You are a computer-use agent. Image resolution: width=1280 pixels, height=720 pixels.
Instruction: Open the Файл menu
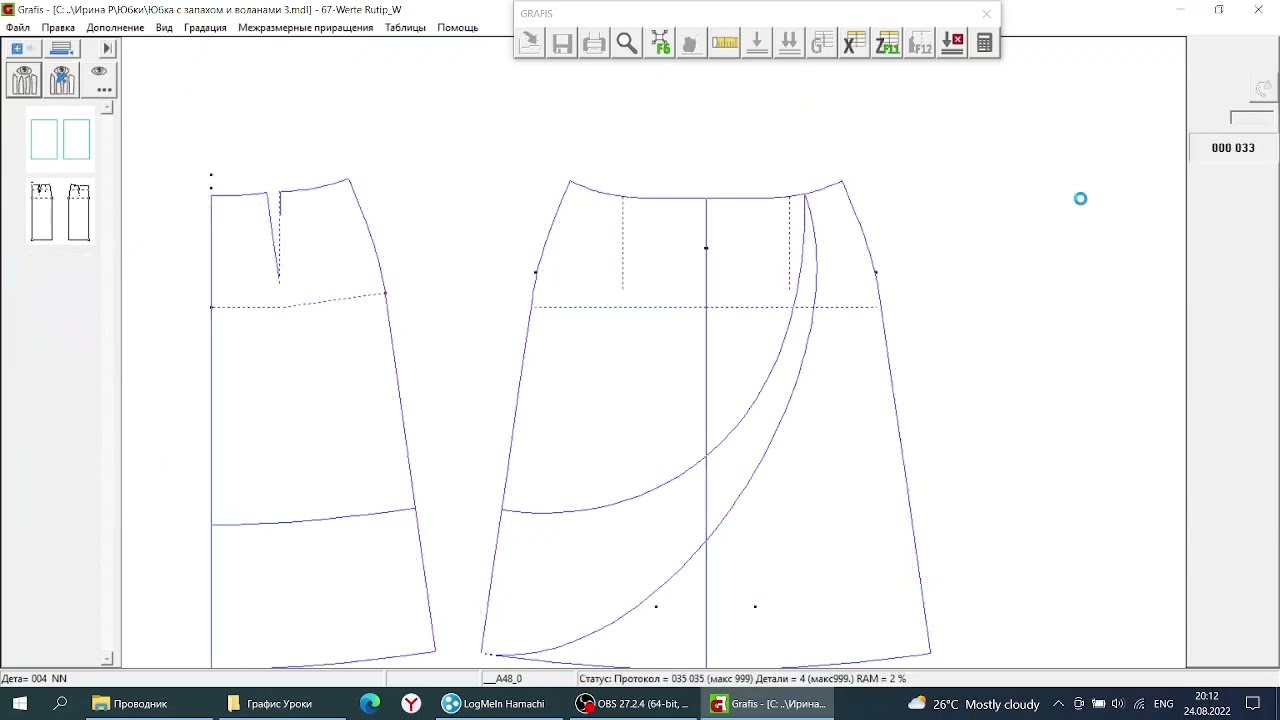point(18,27)
